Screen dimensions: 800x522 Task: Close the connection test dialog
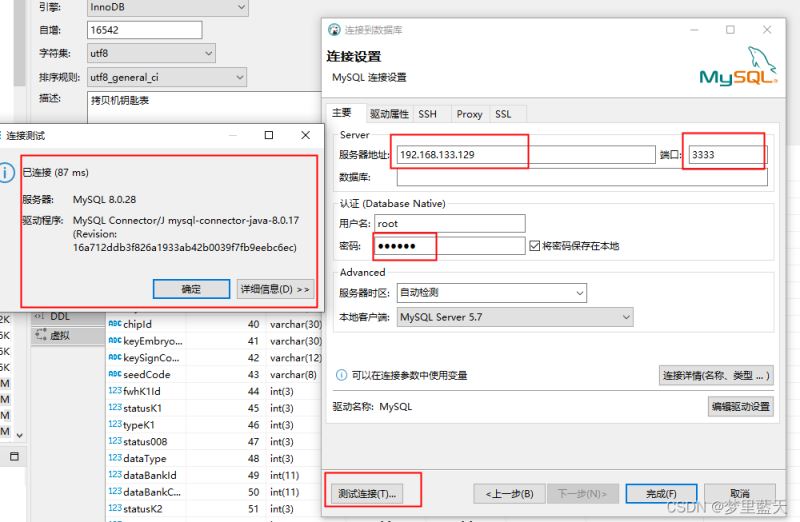pos(306,135)
